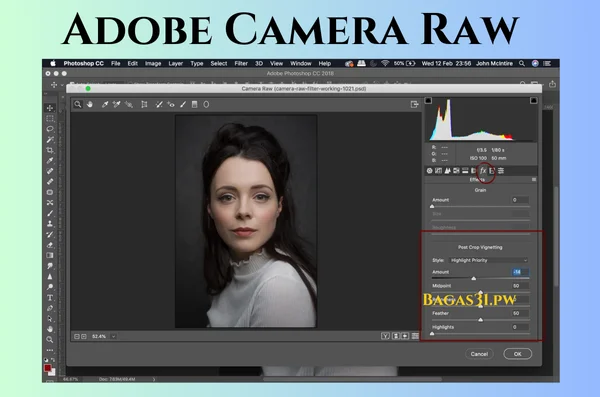Swap before and after settings icon
600x397 pixels.
point(396,336)
